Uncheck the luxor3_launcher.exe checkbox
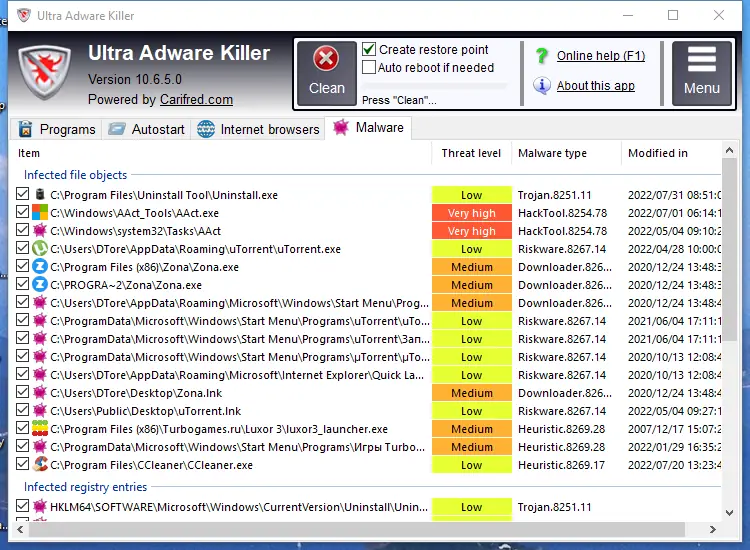 (x=22, y=428)
